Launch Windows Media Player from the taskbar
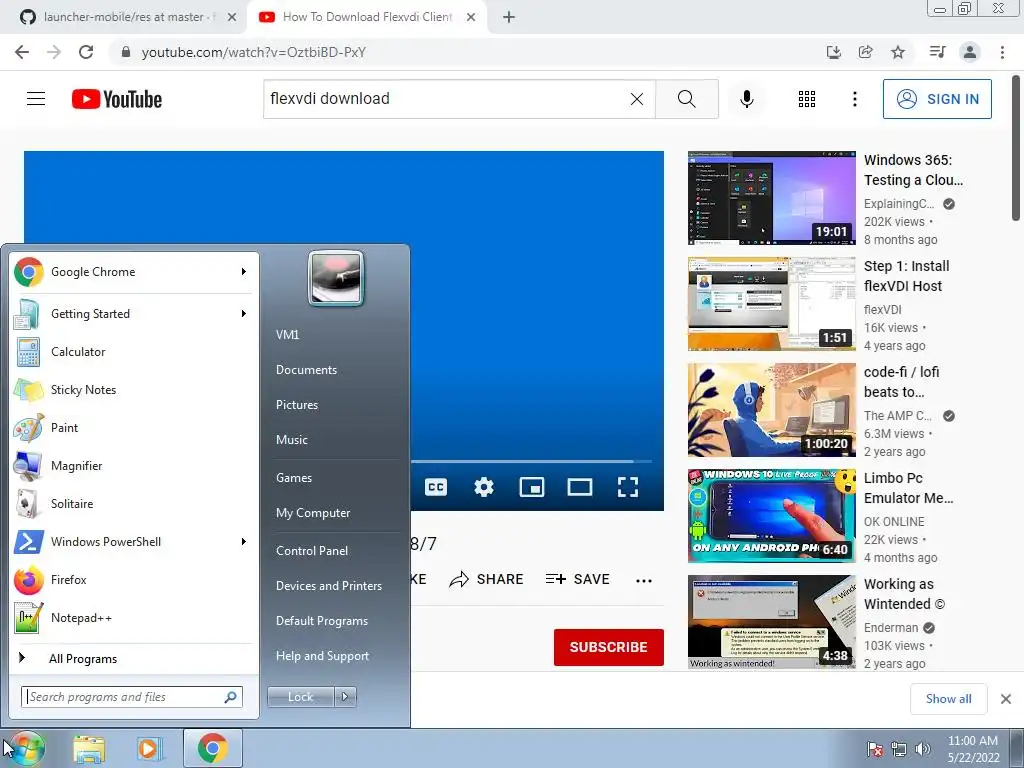1024x768 pixels. [x=150, y=748]
